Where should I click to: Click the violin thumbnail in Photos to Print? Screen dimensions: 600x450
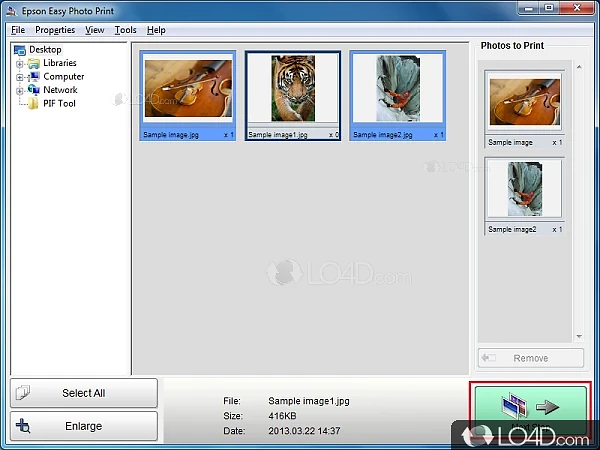point(525,102)
